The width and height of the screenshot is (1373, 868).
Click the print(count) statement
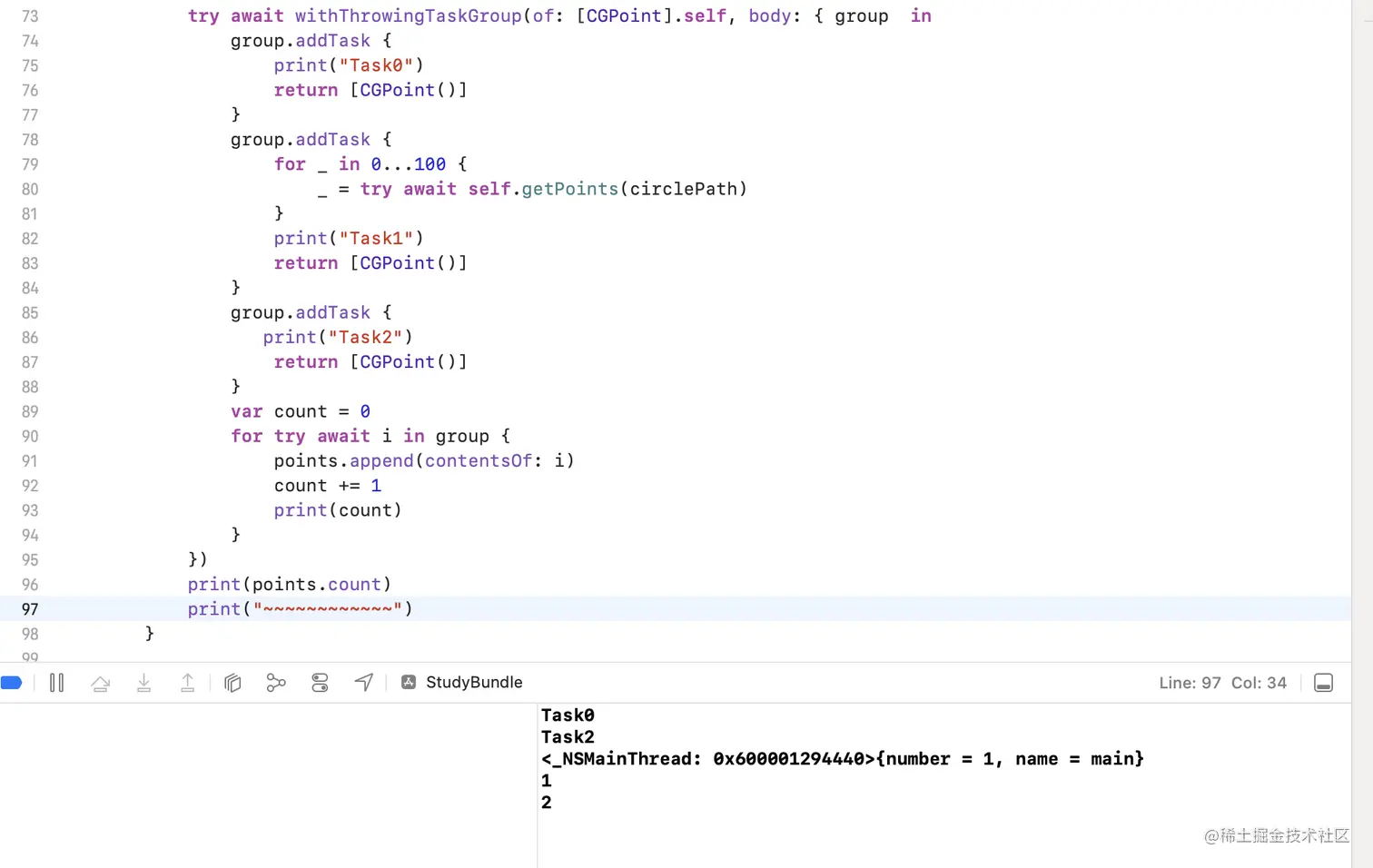pyautogui.click(x=338, y=510)
